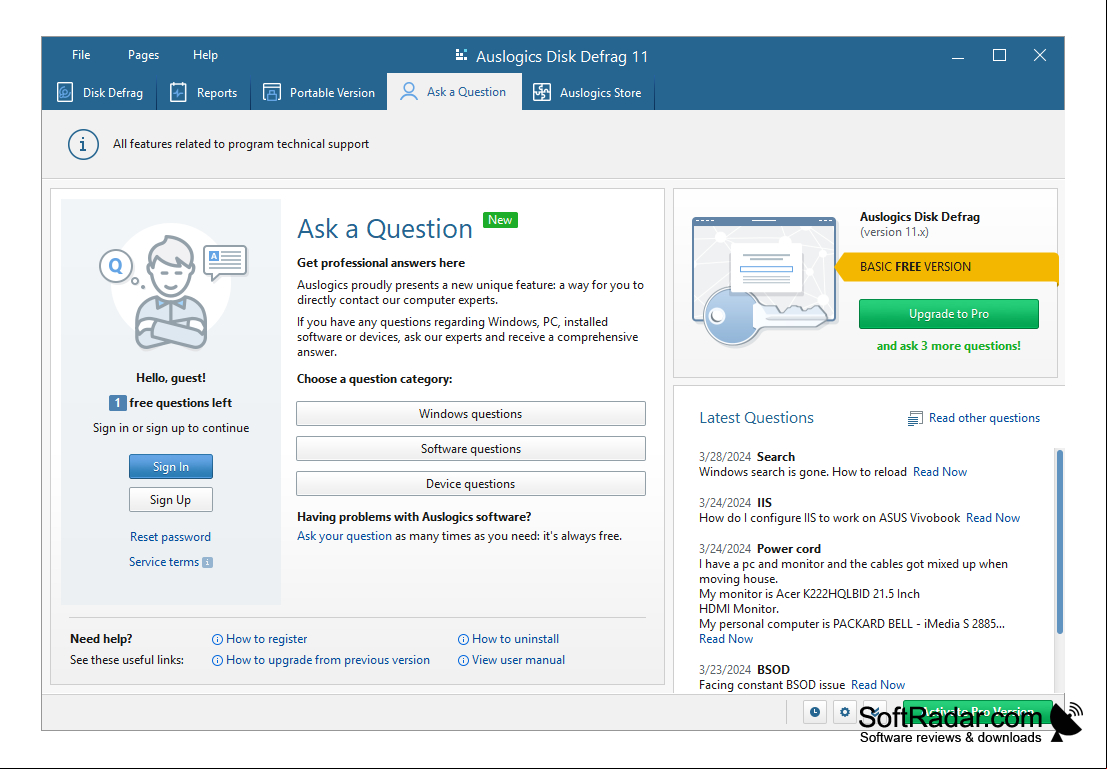
Task: Click the license key illustration
Action: tap(765, 282)
